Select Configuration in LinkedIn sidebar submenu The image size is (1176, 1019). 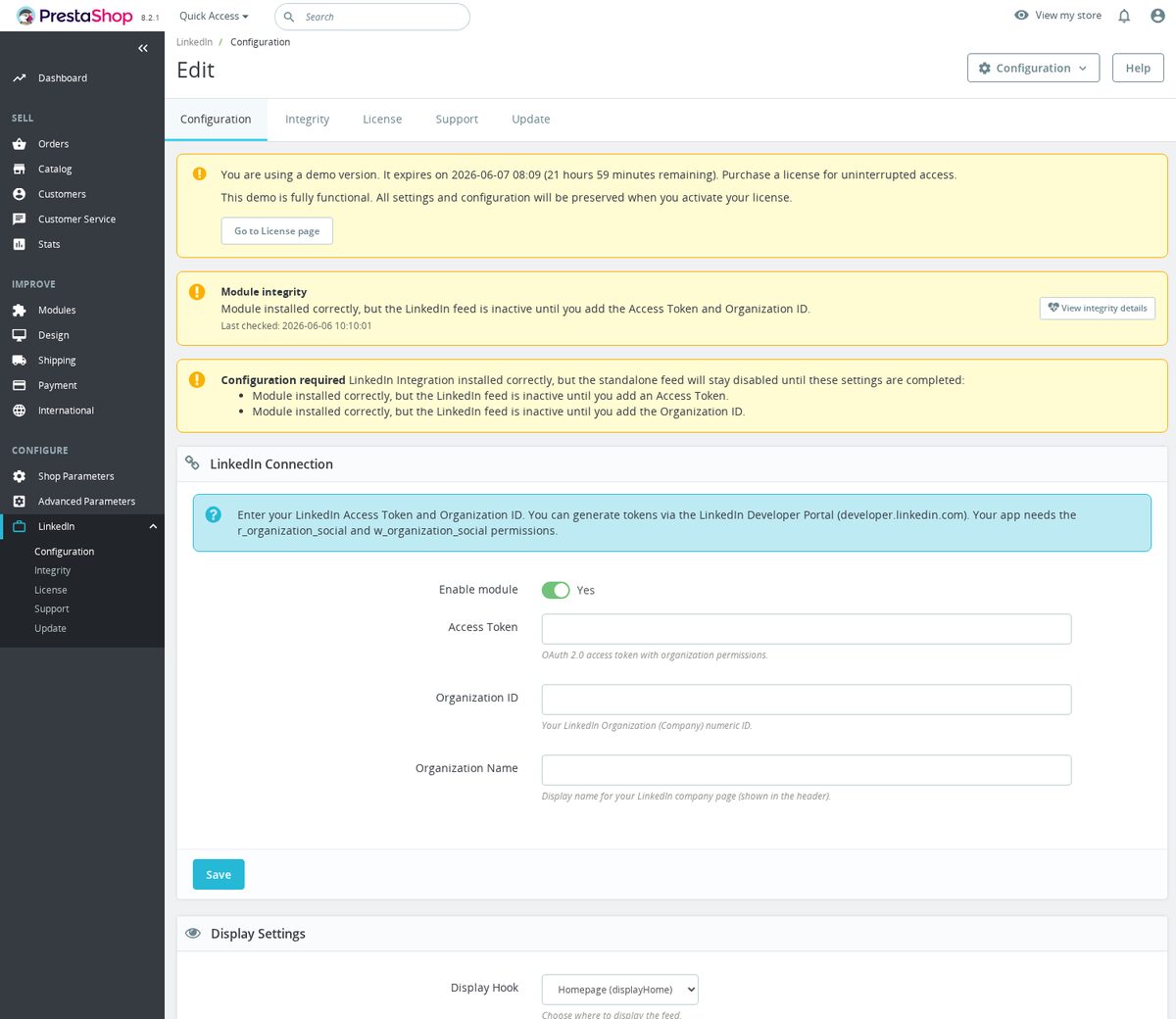65,552
